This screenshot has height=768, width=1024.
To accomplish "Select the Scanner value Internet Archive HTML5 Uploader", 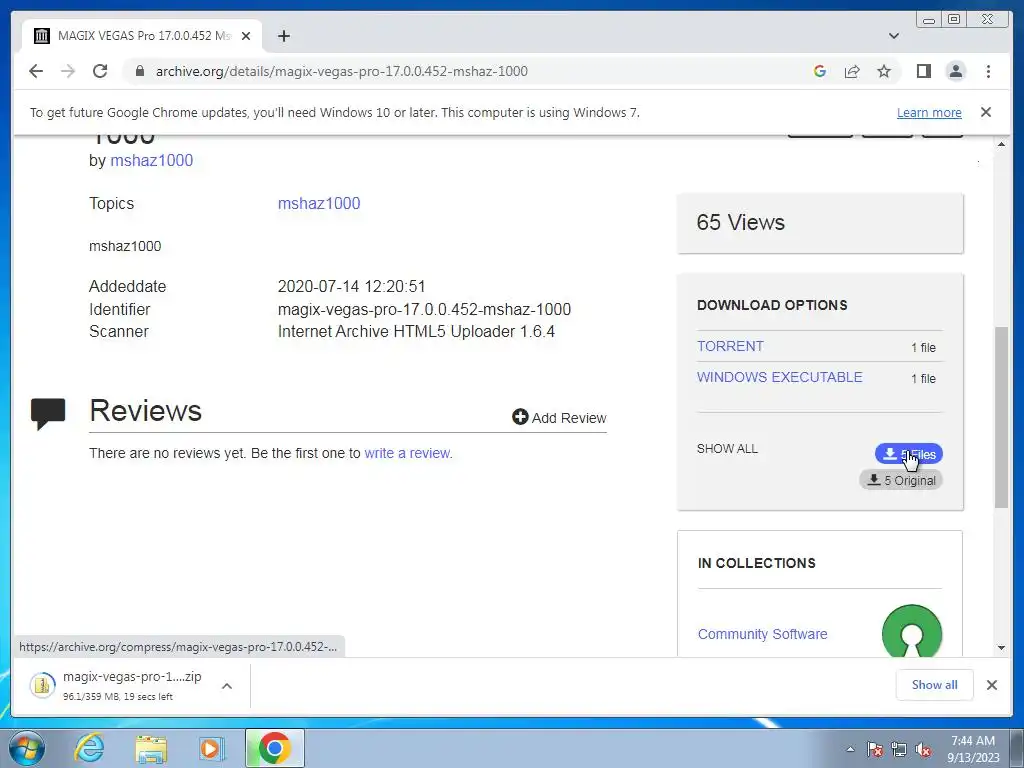I will 416,331.
